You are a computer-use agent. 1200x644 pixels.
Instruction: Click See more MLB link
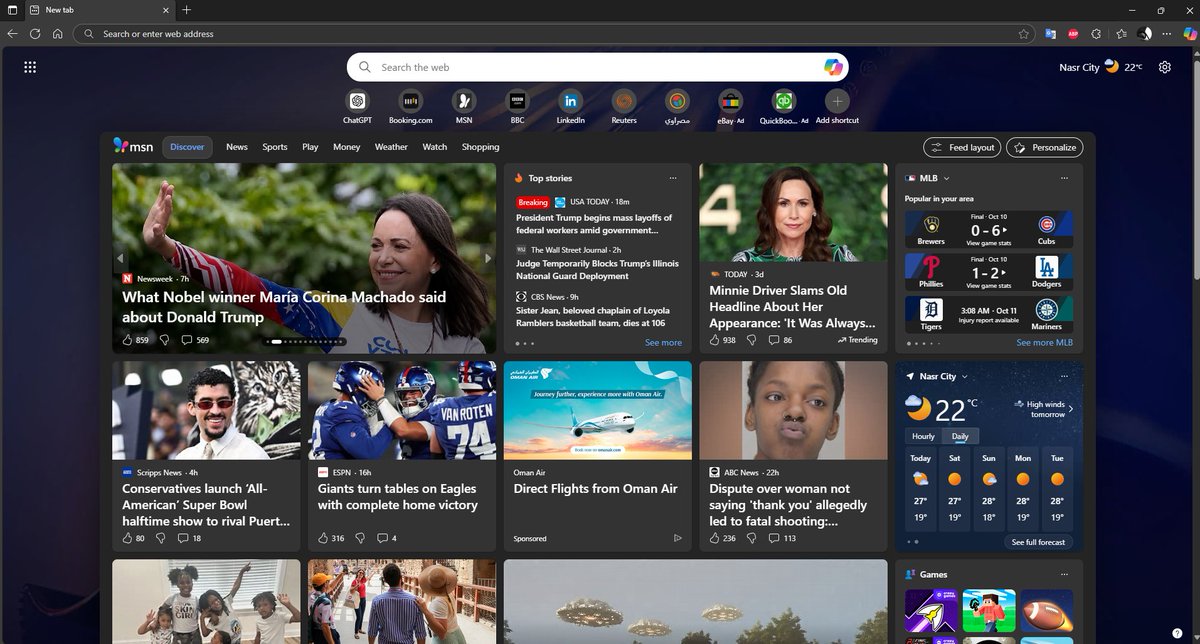pos(1044,342)
